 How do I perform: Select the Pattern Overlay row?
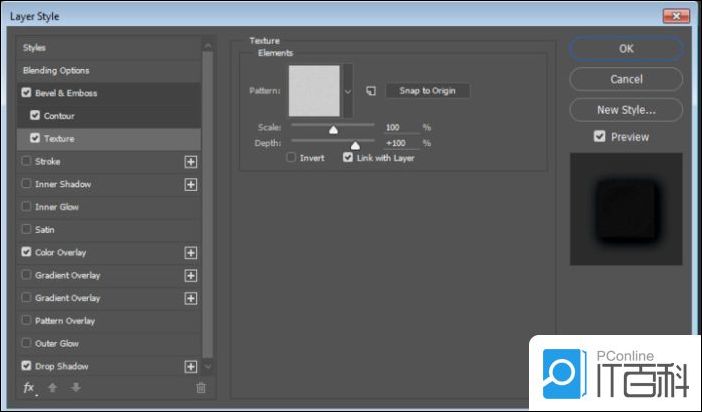pos(109,321)
